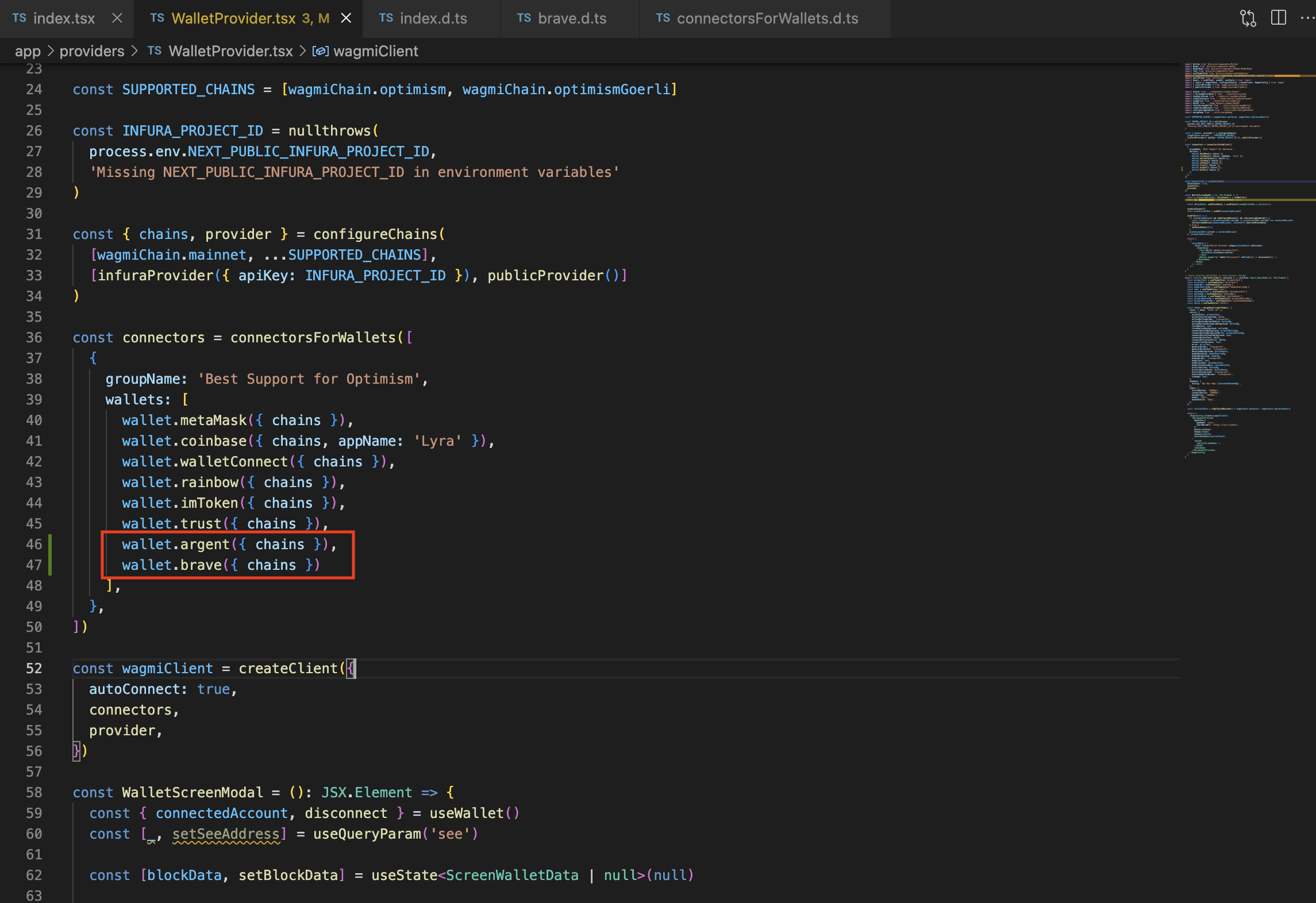Open source control changes icon
This screenshot has height=903, width=1316.
coord(1248,18)
